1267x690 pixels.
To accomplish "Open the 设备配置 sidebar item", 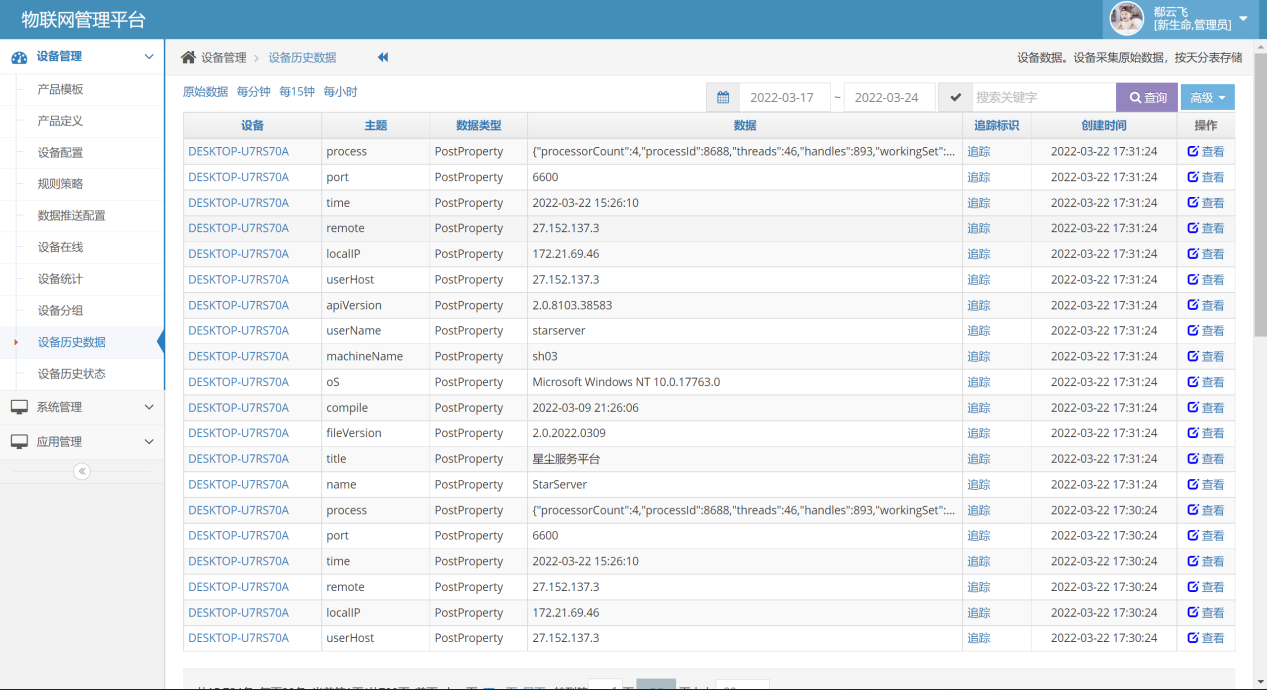I will 60,153.
